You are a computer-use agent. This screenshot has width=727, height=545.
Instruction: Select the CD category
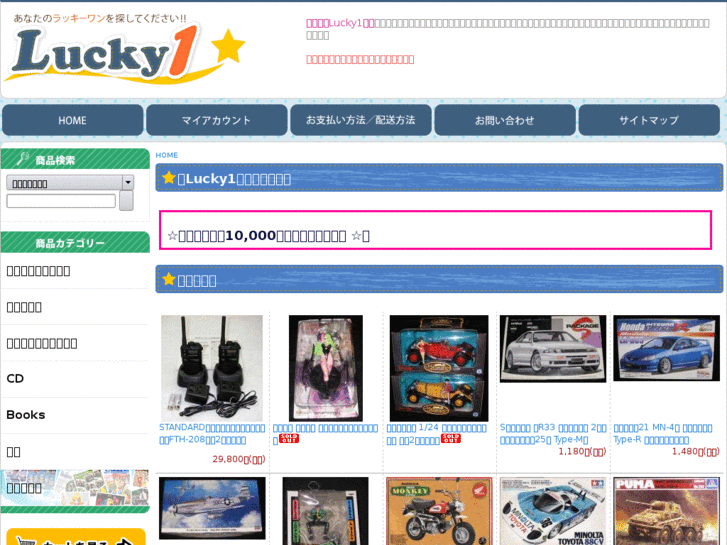click(15, 378)
